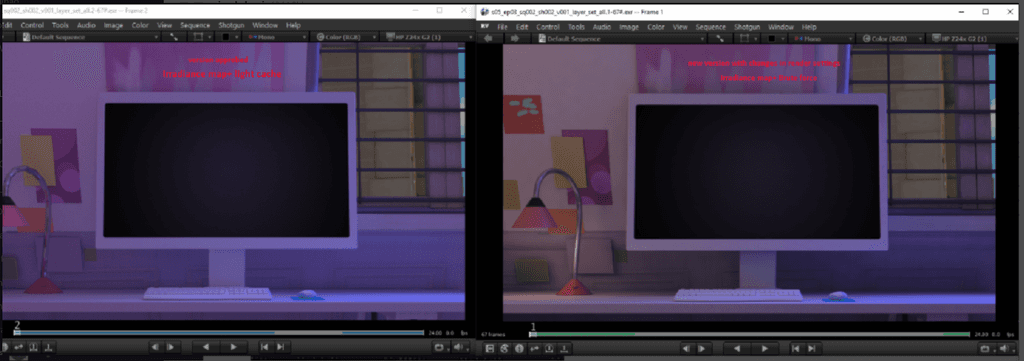Open the Image menu in right RV window

[629, 27]
